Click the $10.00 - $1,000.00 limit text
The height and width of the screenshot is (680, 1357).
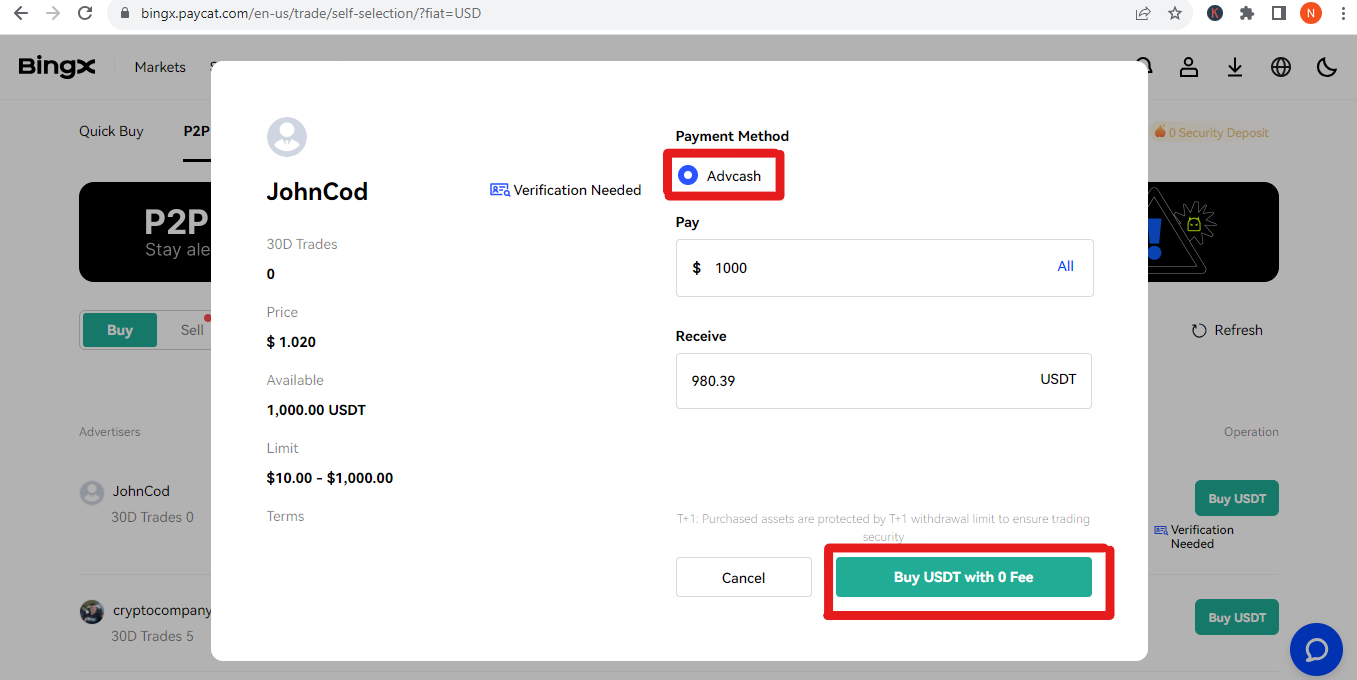[x=330, y=478]
